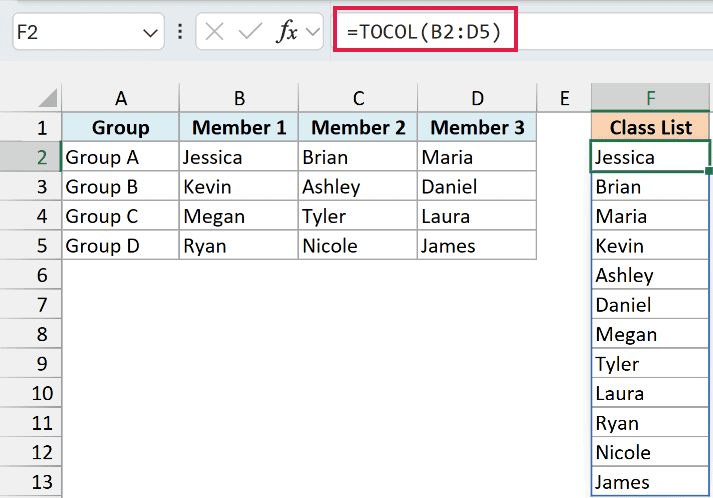Viewport: 713px width, 498px height.
Task: Select Brian in the Member 2 column
Action: (x=358, y=157)
